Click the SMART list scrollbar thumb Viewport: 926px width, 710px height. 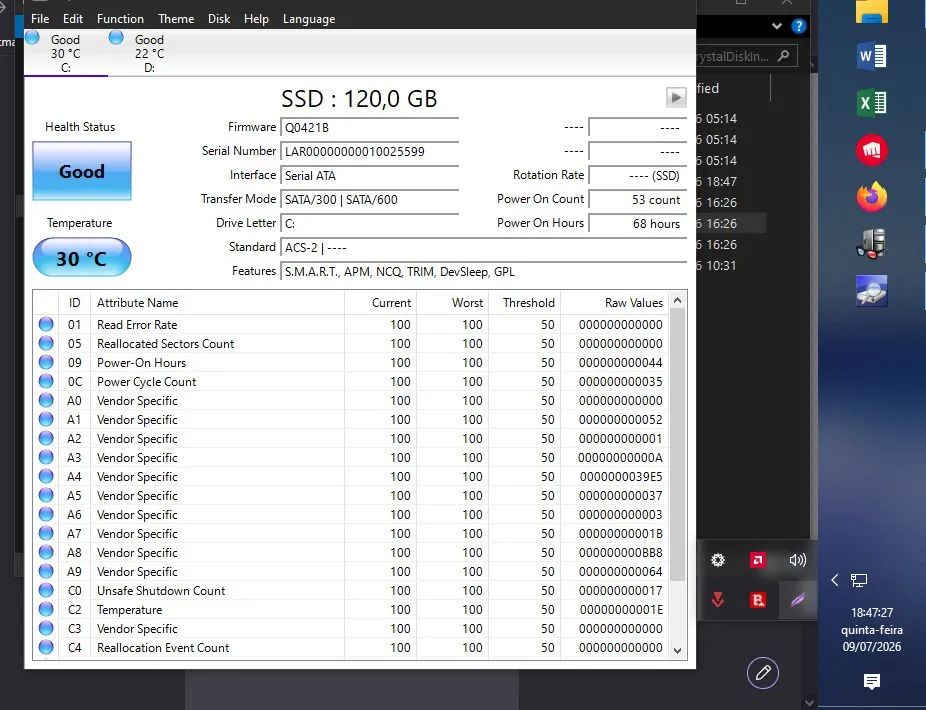click(x=677, y=444)
